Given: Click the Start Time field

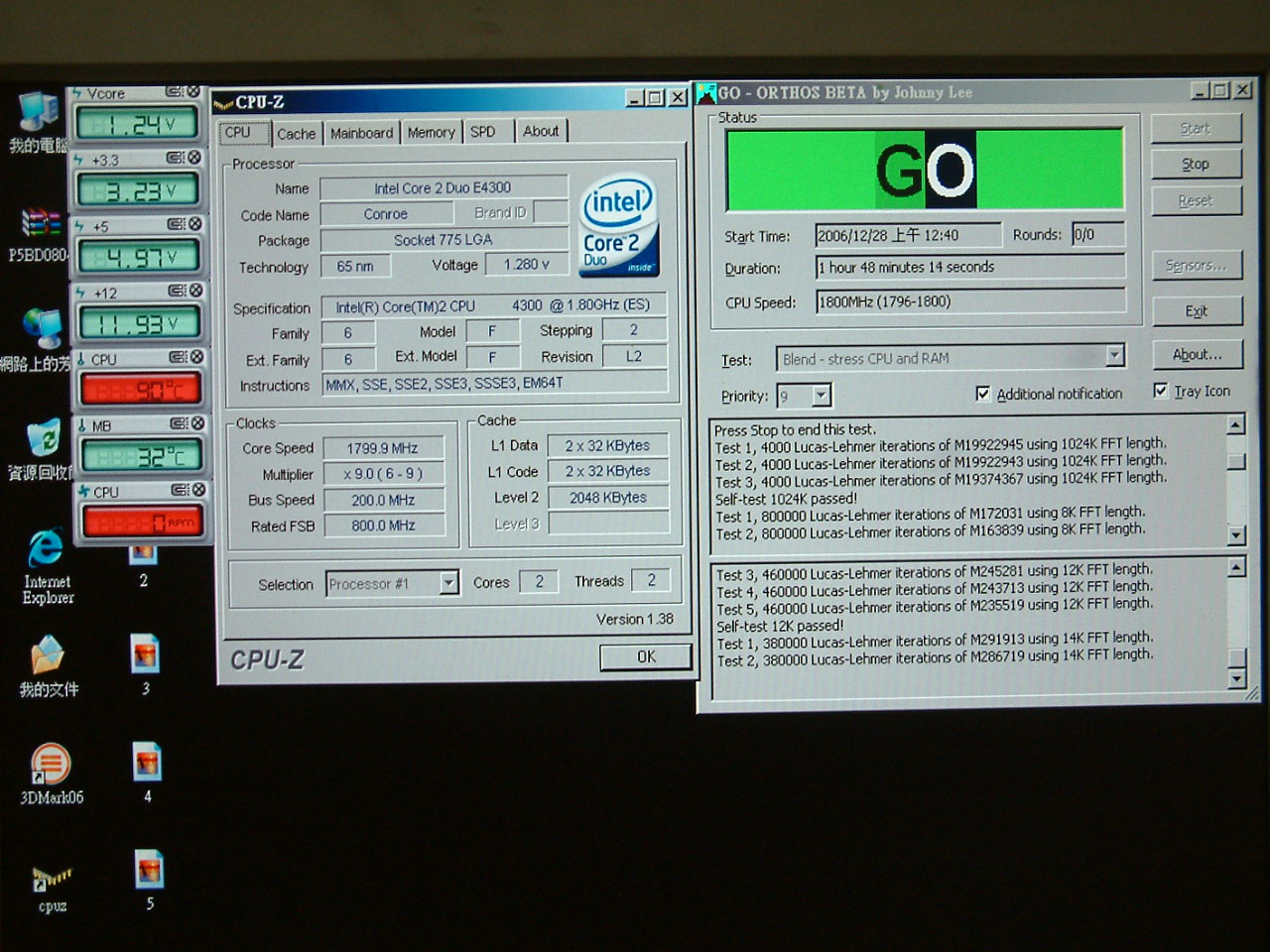Looking at the screenshot, I should pos(908,235).
